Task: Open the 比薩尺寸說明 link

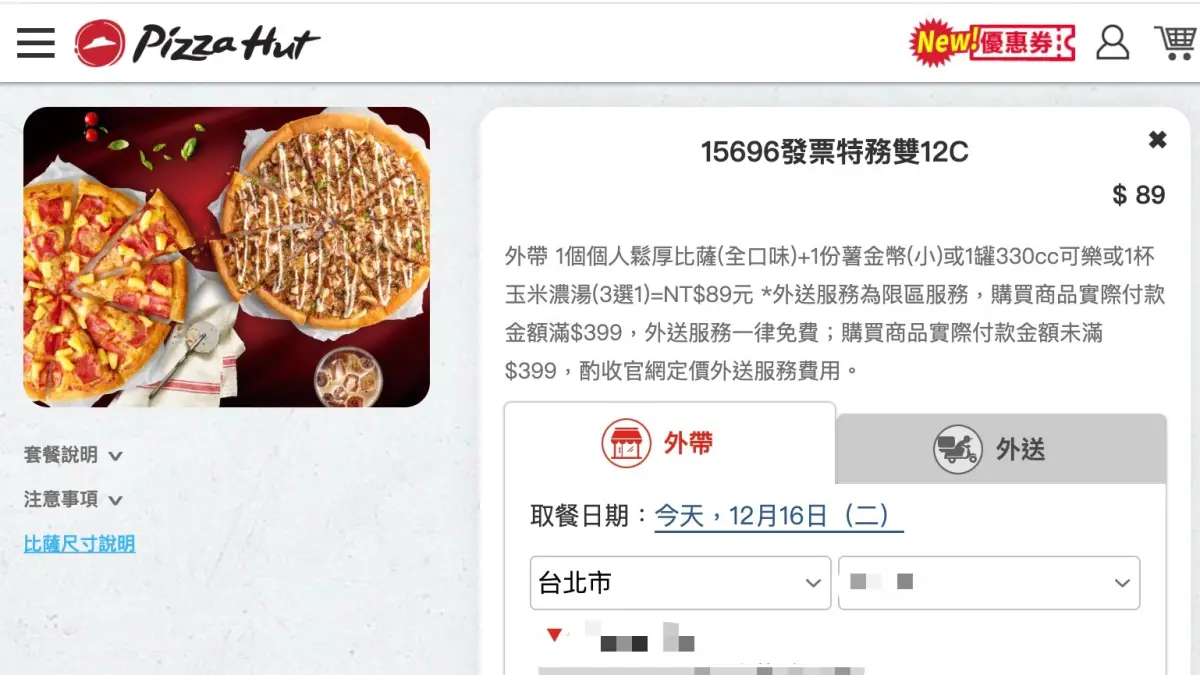Action: 79,544
